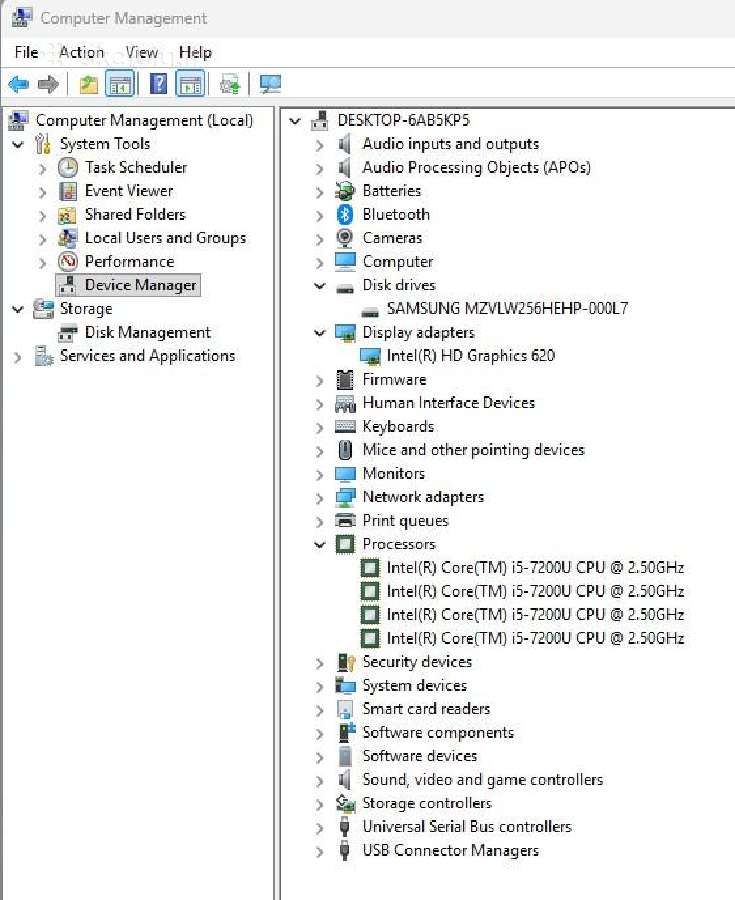Viewport: 735px width, 900px height.
Task: Open the File menu
Action: (x=26, y=52)
